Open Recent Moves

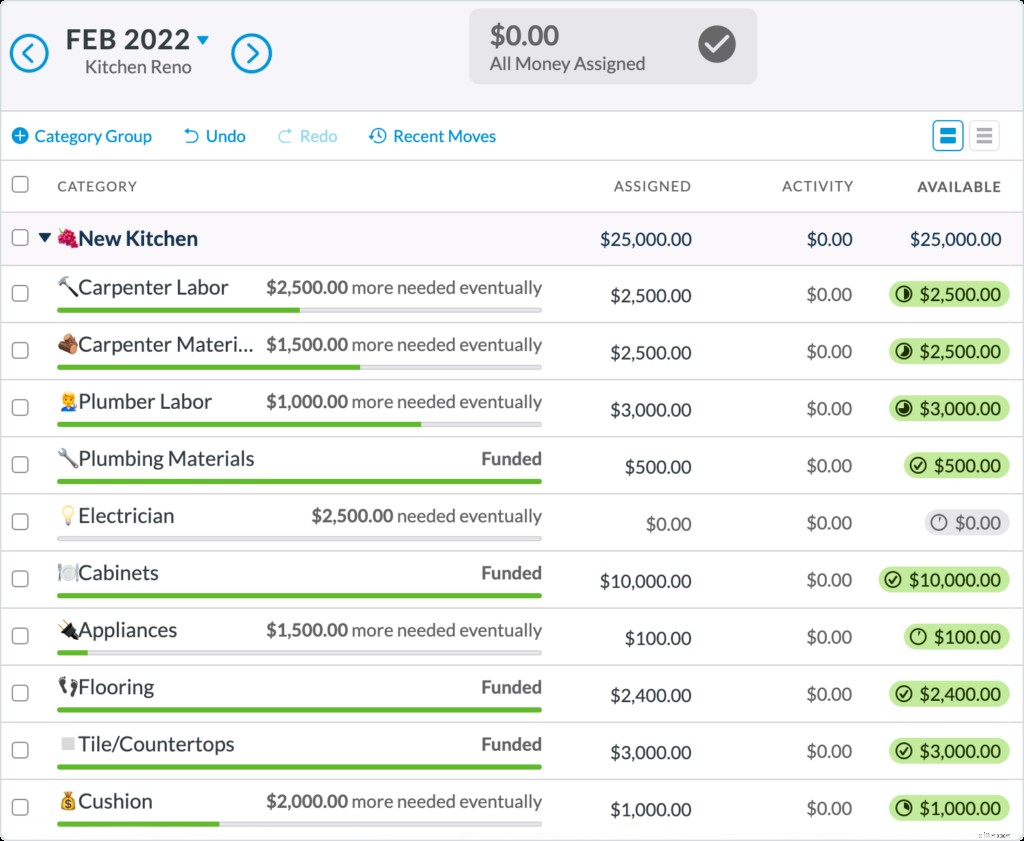pyautogui.click(x=432, y=136)
